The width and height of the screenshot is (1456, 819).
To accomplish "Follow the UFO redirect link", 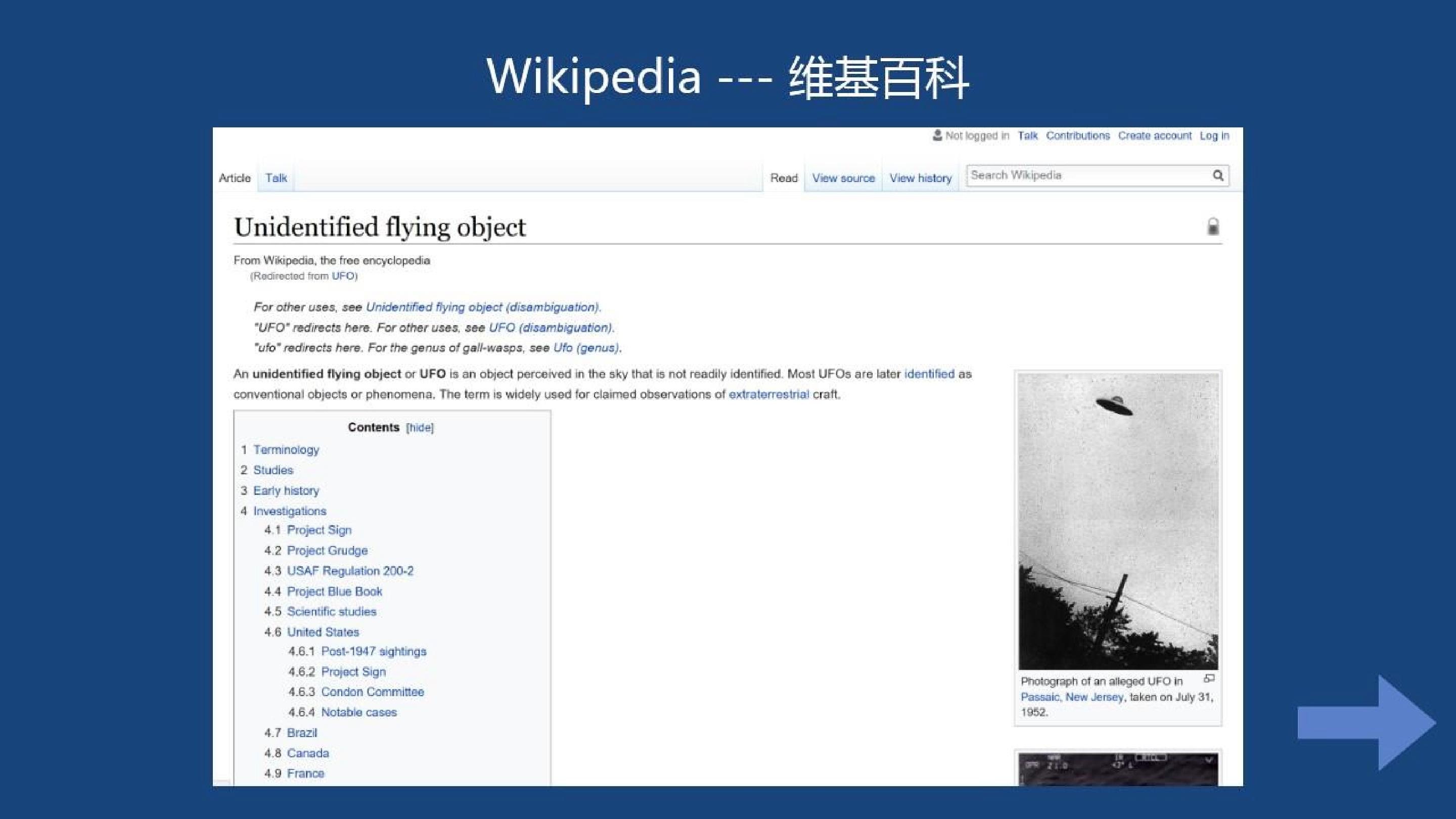I will pos(343,276).
